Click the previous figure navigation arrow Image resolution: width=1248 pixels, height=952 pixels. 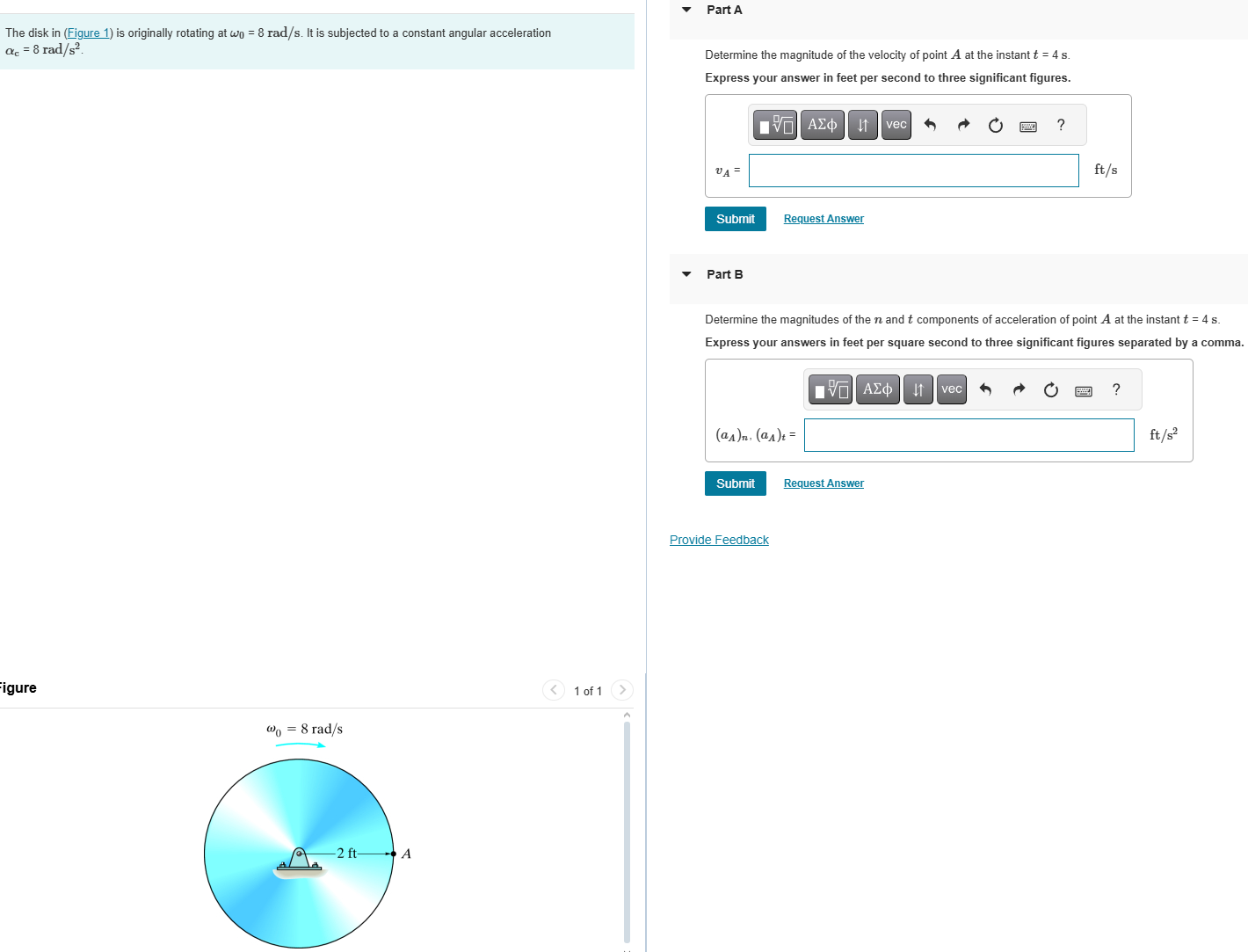point(554,691)
